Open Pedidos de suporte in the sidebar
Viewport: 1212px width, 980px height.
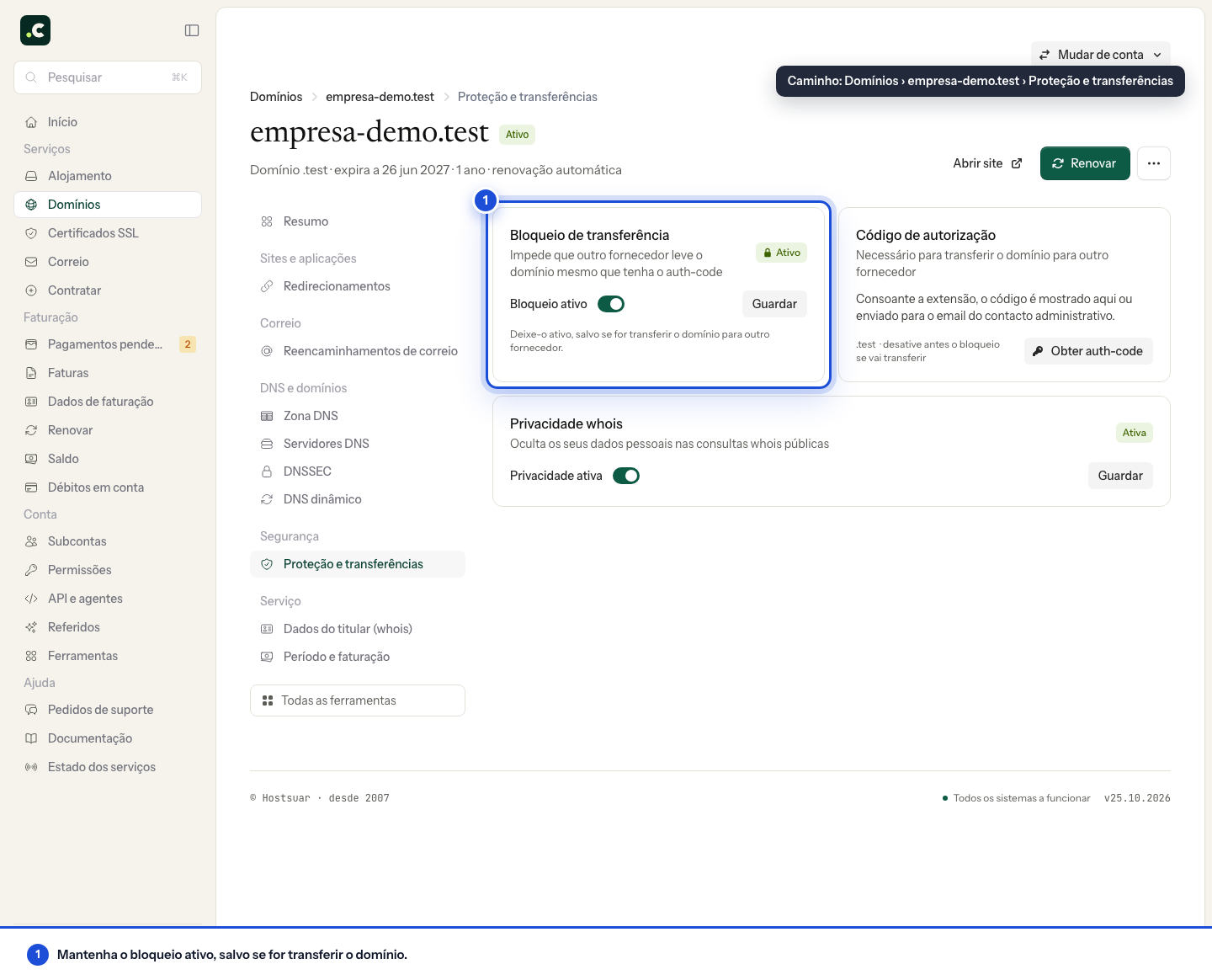(x=108, y=710)
